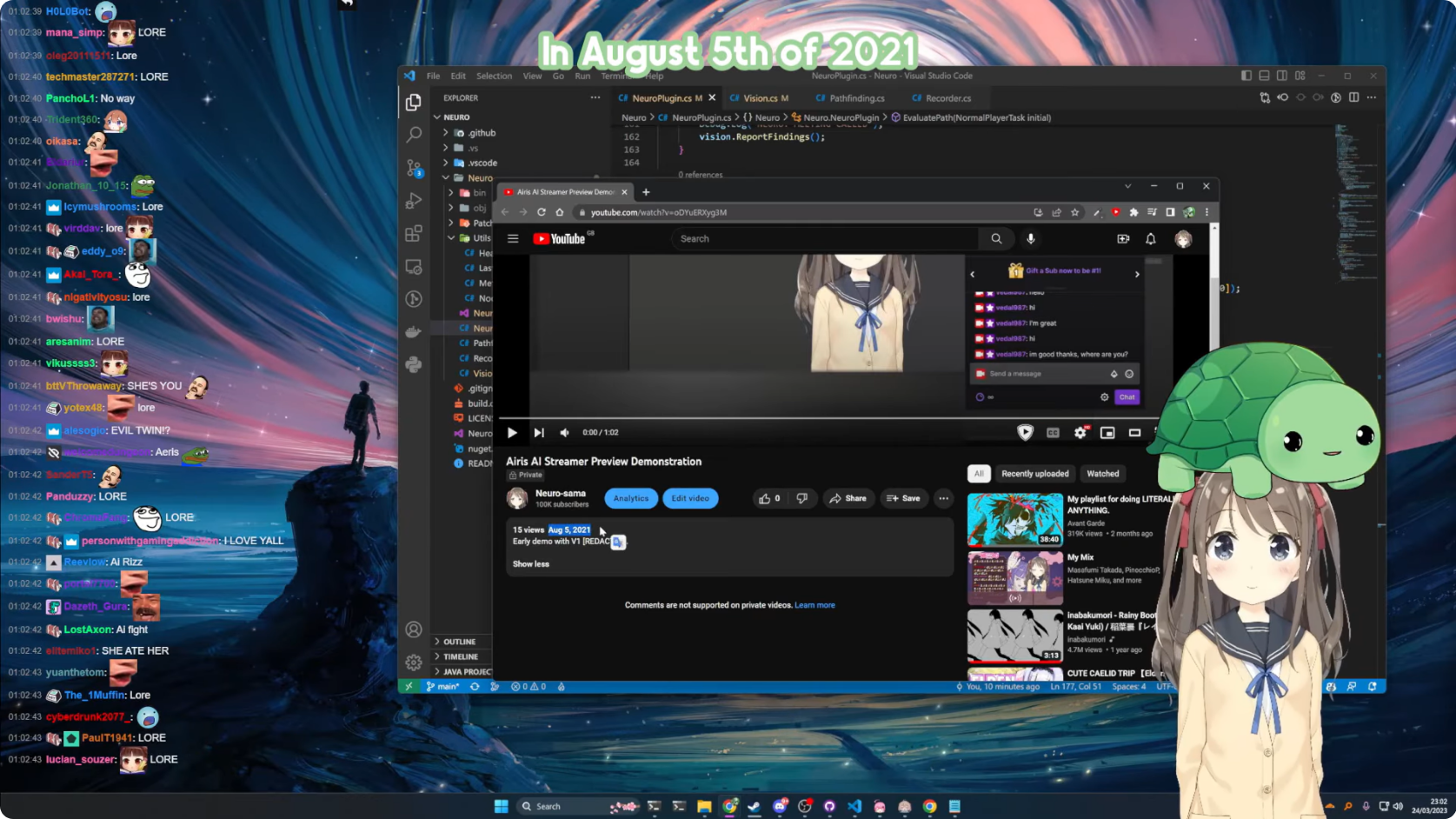This screenshot has width=1456, height=819.
Task: Open the Search view in VS Code activity bar
Action: (414, 135)
